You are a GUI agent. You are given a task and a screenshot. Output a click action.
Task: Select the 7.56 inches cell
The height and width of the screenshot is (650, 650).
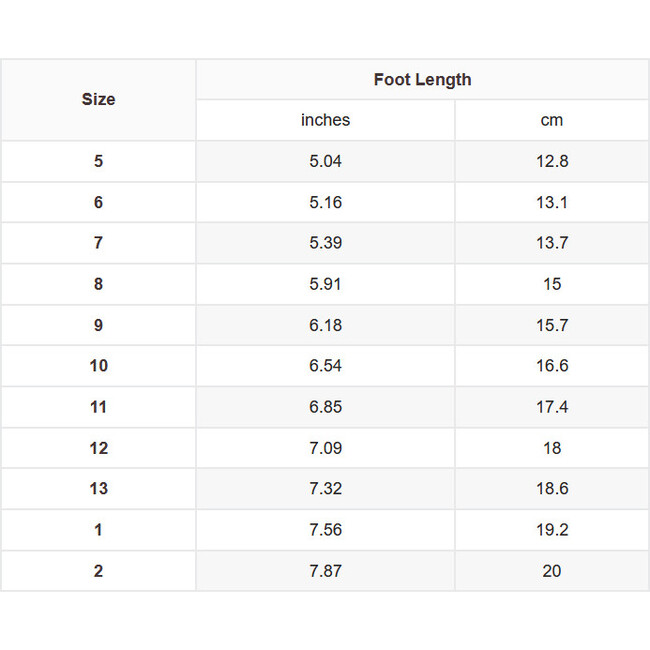point(325,530)
